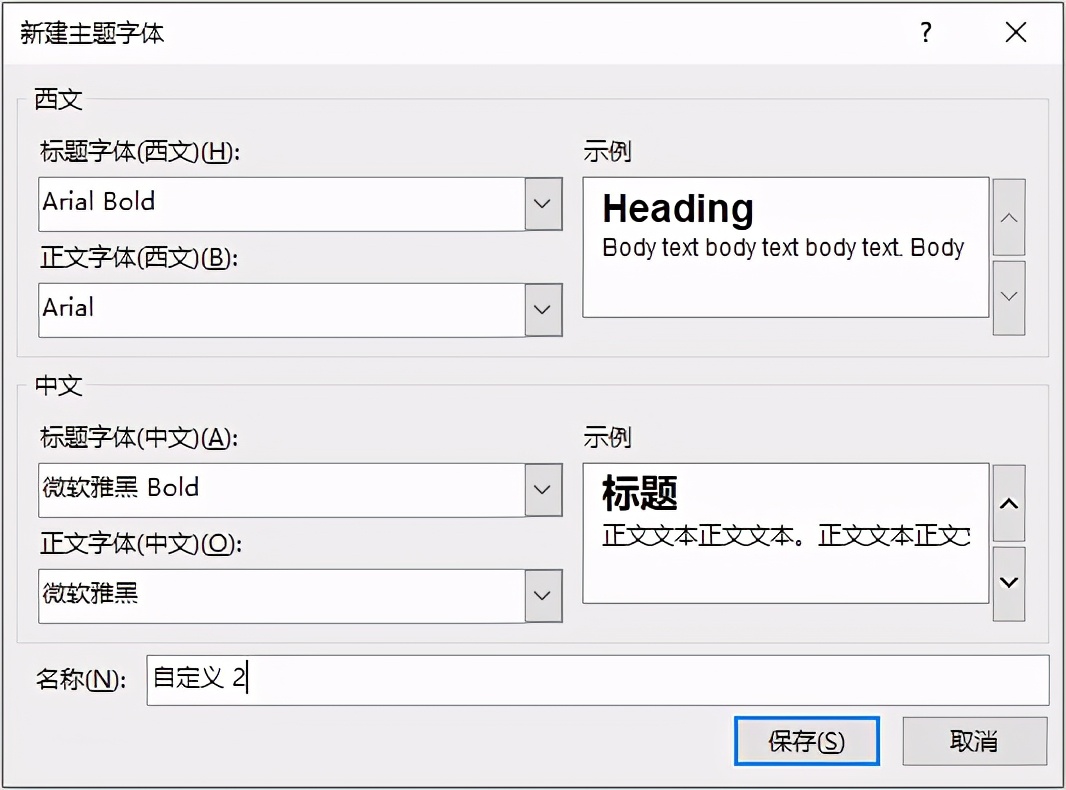Click the 标题 sample text in the Chinese preview
Screen dimensions: 1066x790
pyautogui.click(x=640, y=493)
